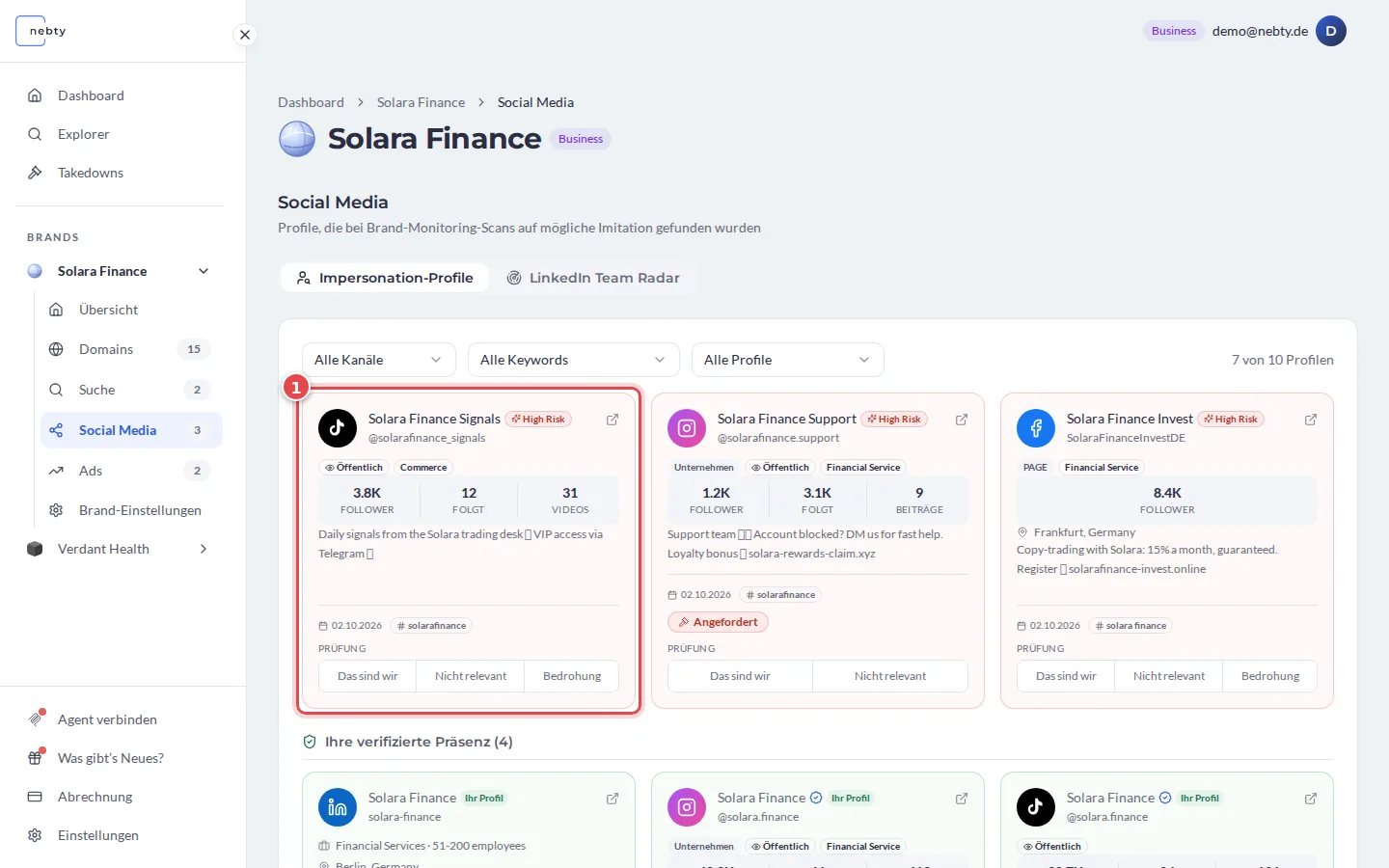Switch to the Impersonation-Profile tab
Image resolution: width=1389 pixels, height=868 pixels.
tap(384, 278)
